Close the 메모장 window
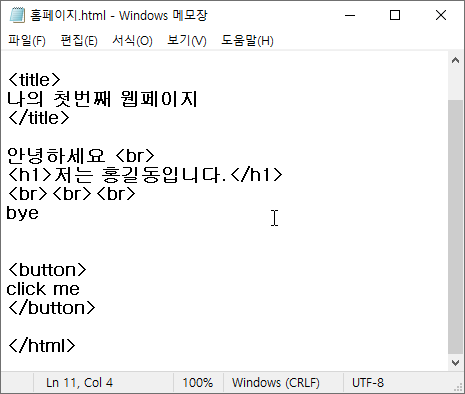This screenshot has width=465, height=394. [x=441, y=15]
